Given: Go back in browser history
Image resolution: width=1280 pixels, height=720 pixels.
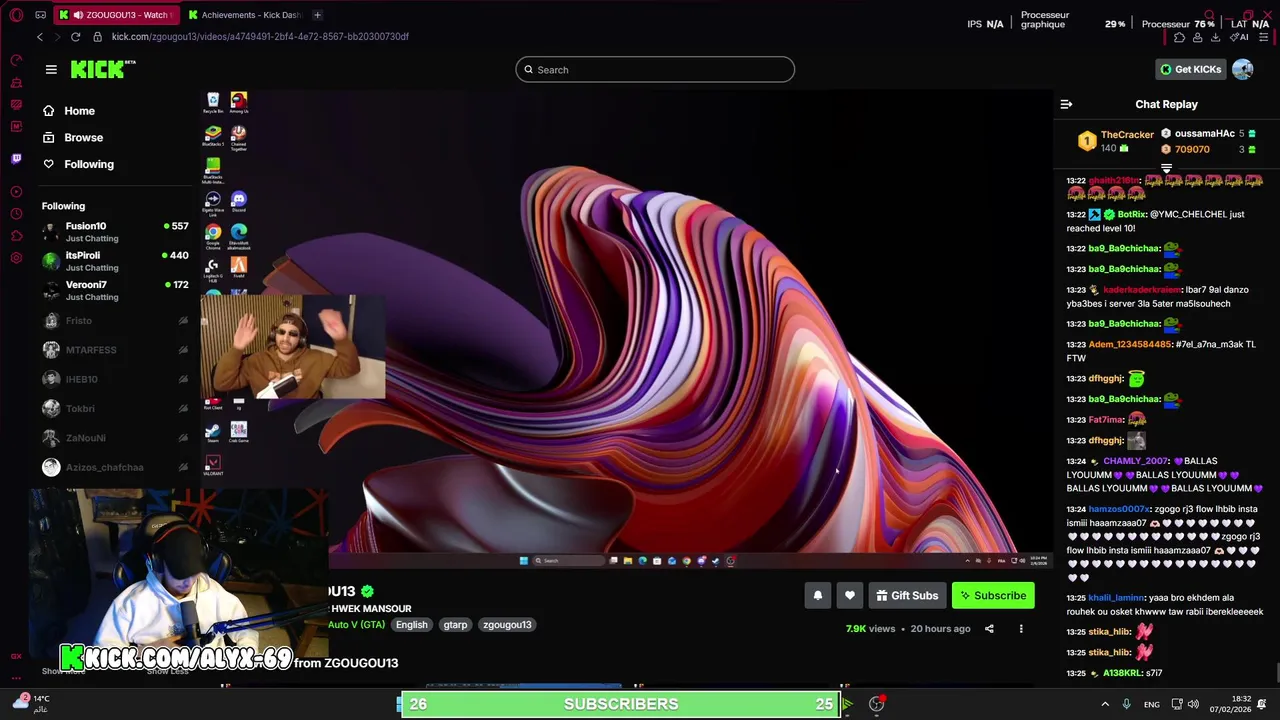Looking at the screenshot, I should [40, 36].
